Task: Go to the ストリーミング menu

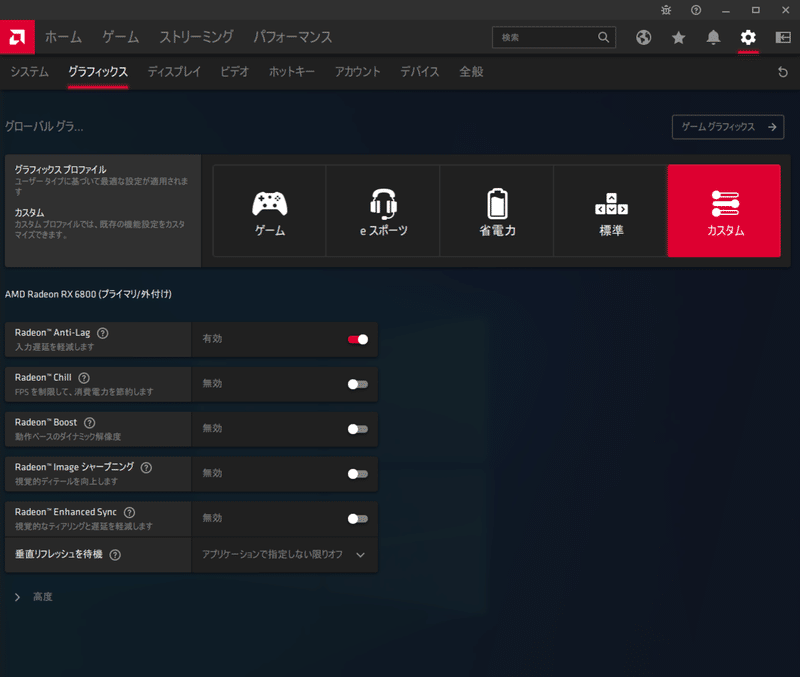Action: pos(196,37)
